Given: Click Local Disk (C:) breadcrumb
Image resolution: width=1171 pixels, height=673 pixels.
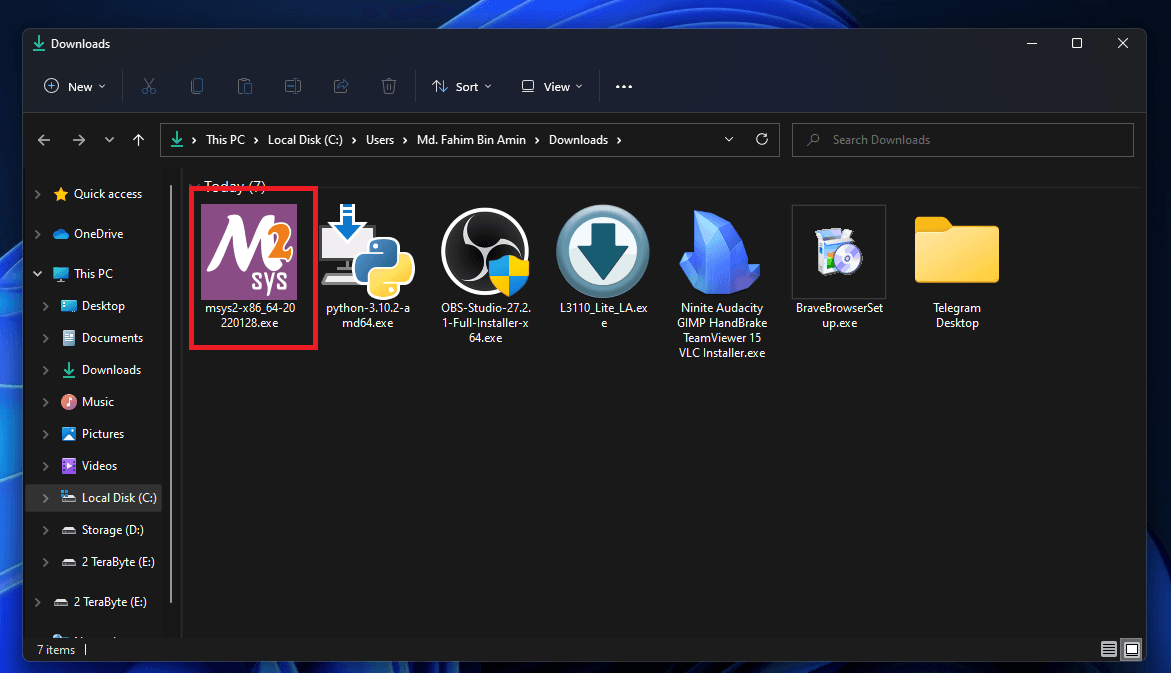Looking at the screenshot, I should [305, 140].
